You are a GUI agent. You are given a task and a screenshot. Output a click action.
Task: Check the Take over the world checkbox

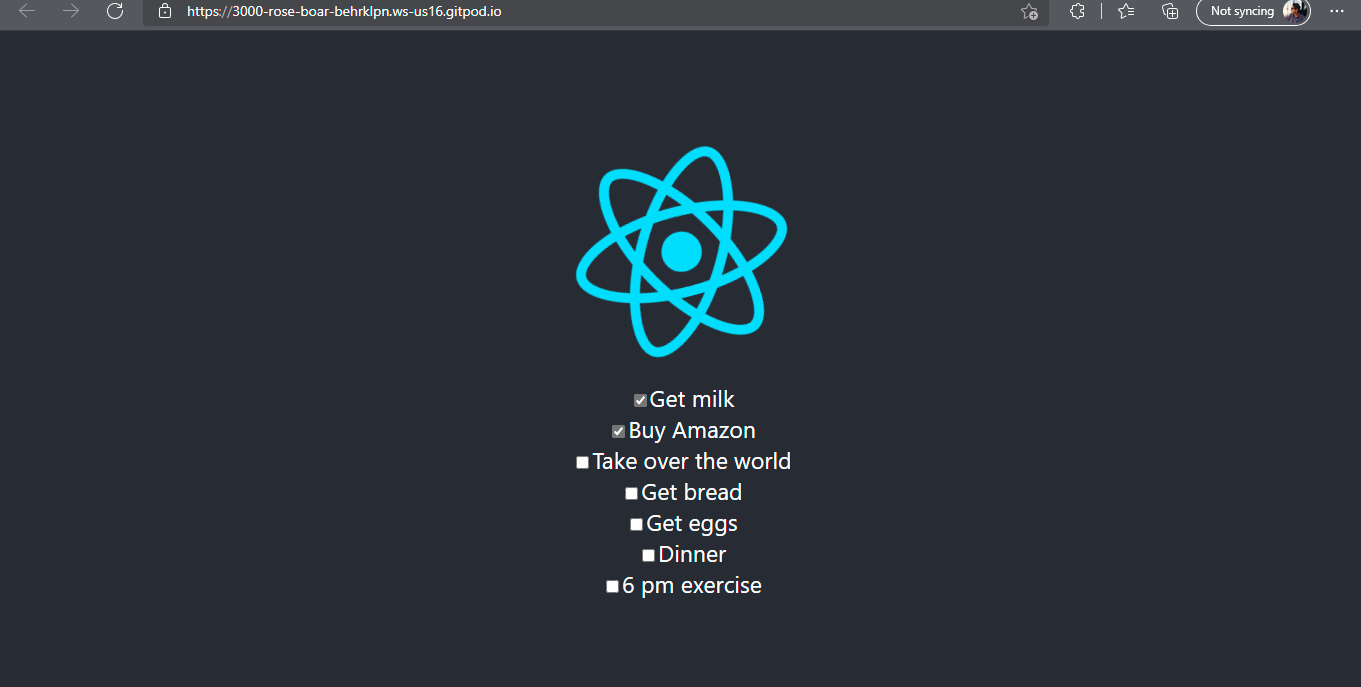coord(583,462)
